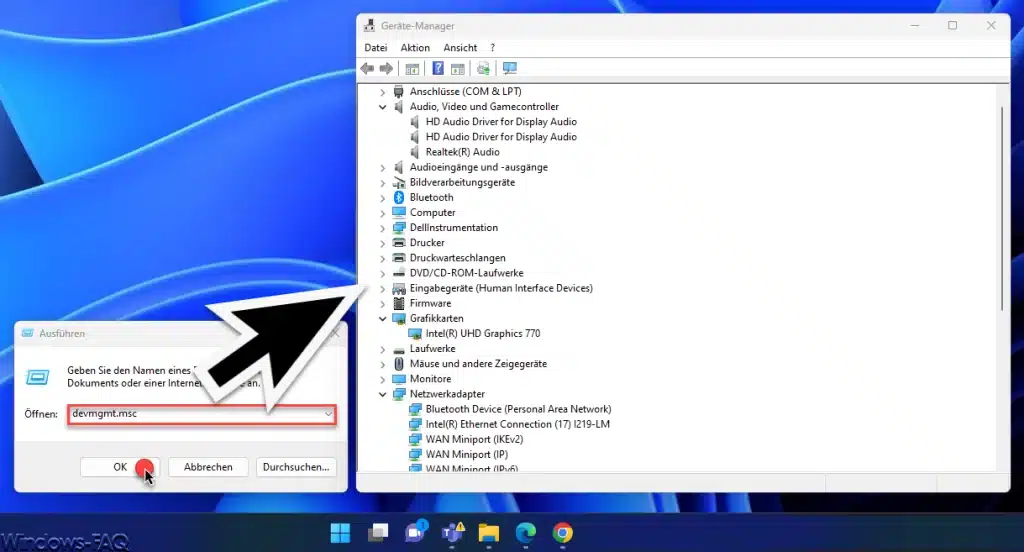Screen dimensions: 1024x552
Task: Go back with the toolbar left arrow
Action: click(x=367, y=68)
